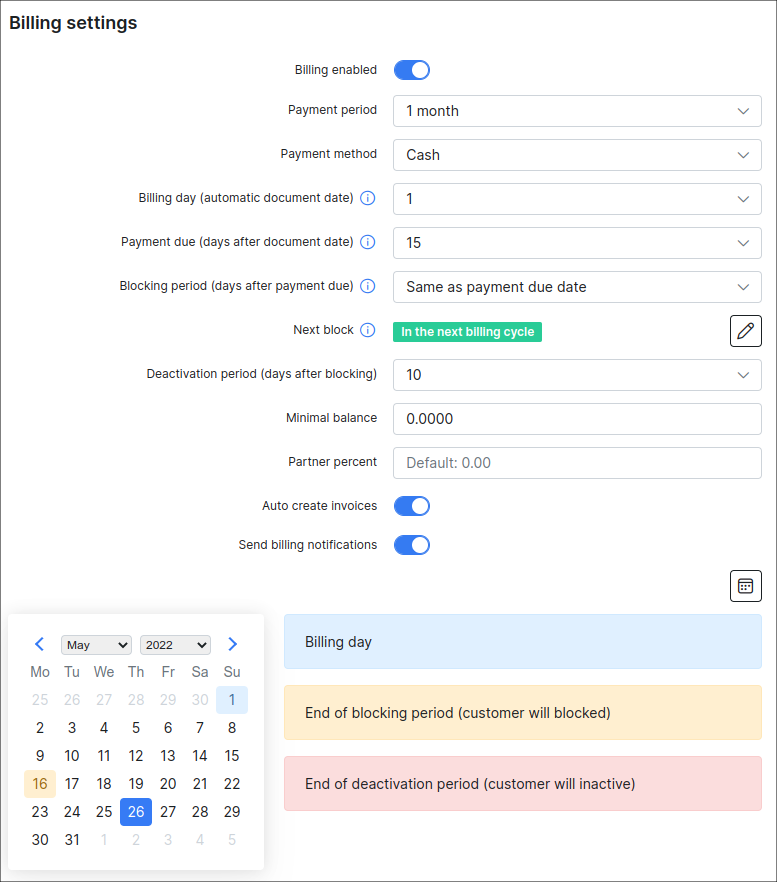Open the calendar view icon above the legend

(745, 586)
